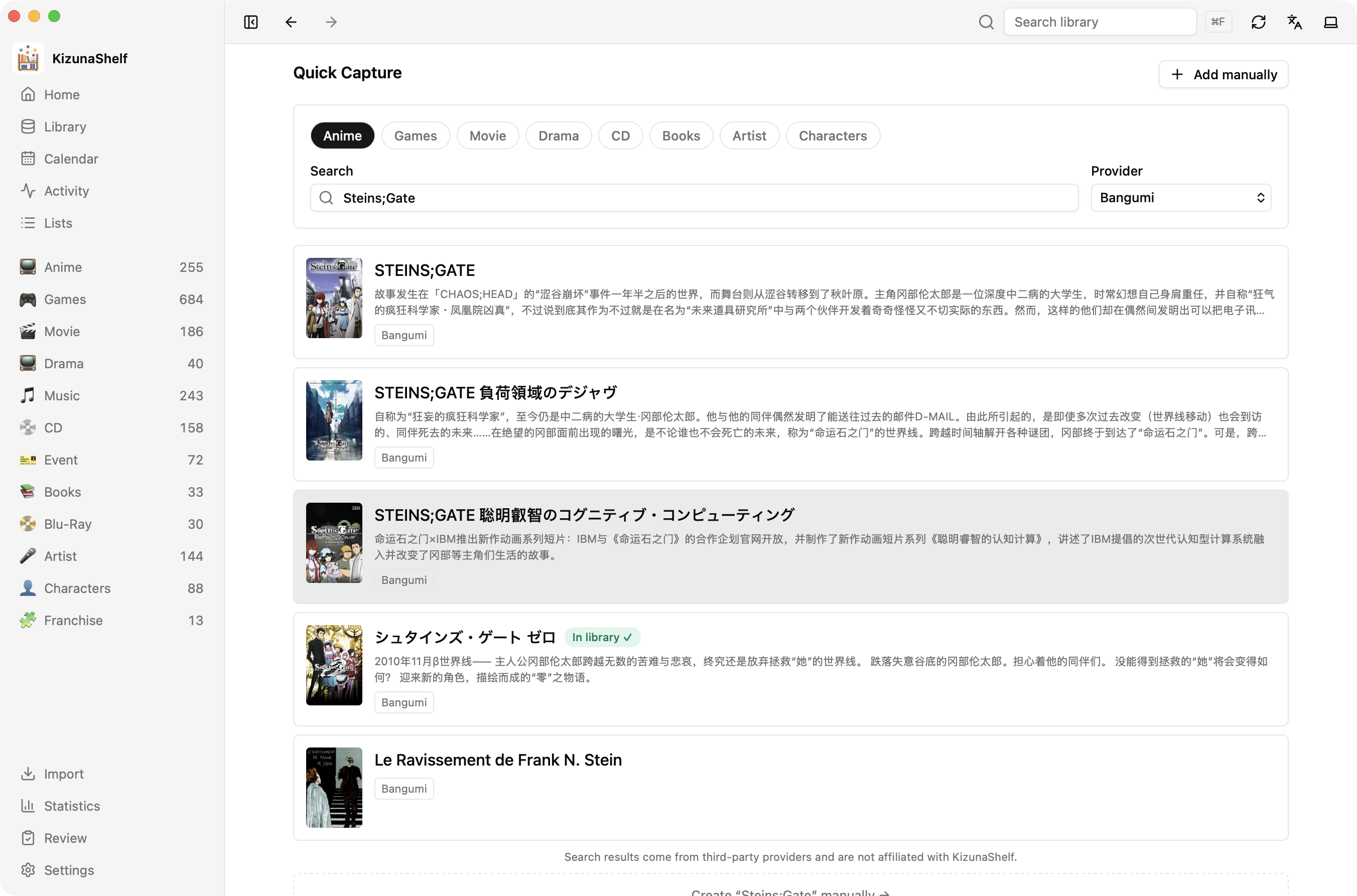The image size is (1357, 896).
Task: Open Import in the sidebar
Action: [x=112, y=774]
